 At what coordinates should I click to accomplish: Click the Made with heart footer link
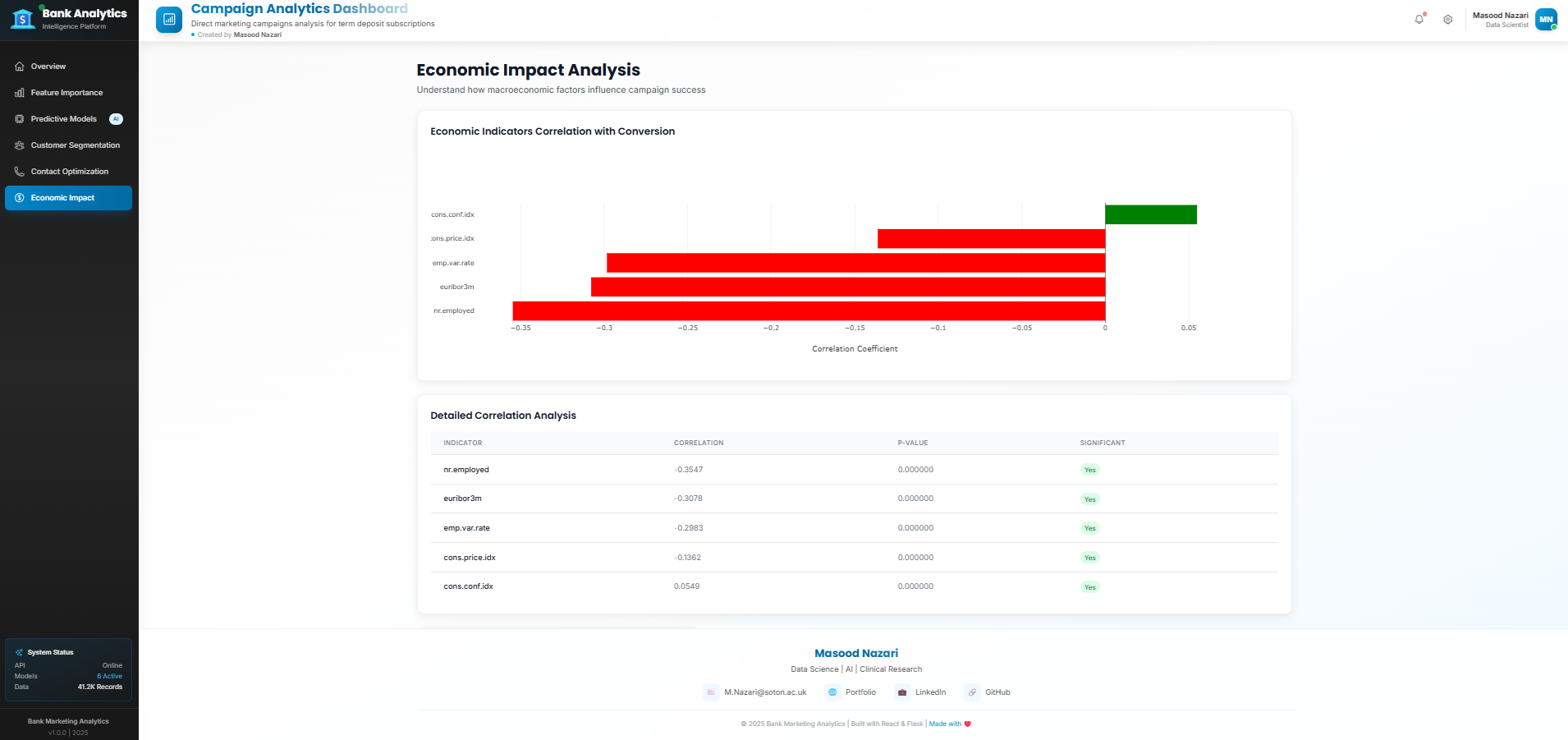pos(950,724)
